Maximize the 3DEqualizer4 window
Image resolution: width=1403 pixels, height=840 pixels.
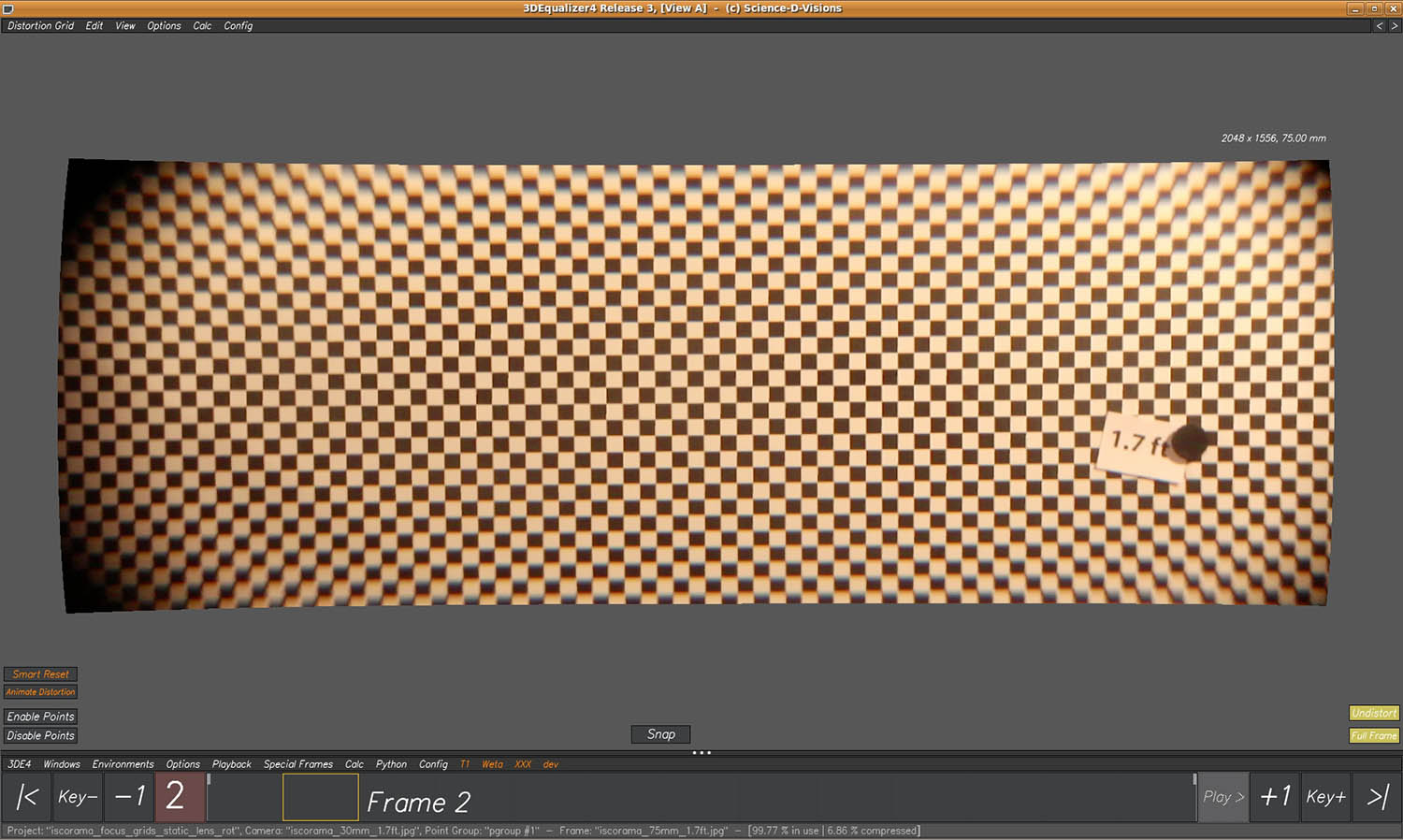click(1373, 8)
